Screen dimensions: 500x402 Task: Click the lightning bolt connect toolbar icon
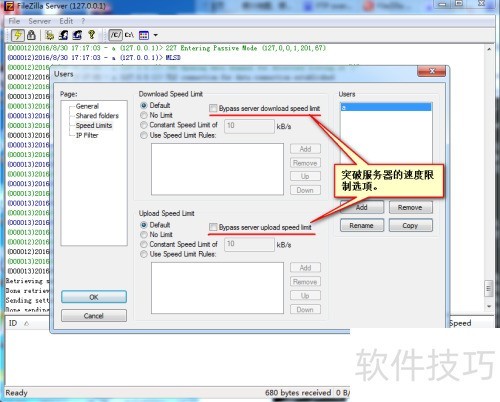tap(17, 35)
